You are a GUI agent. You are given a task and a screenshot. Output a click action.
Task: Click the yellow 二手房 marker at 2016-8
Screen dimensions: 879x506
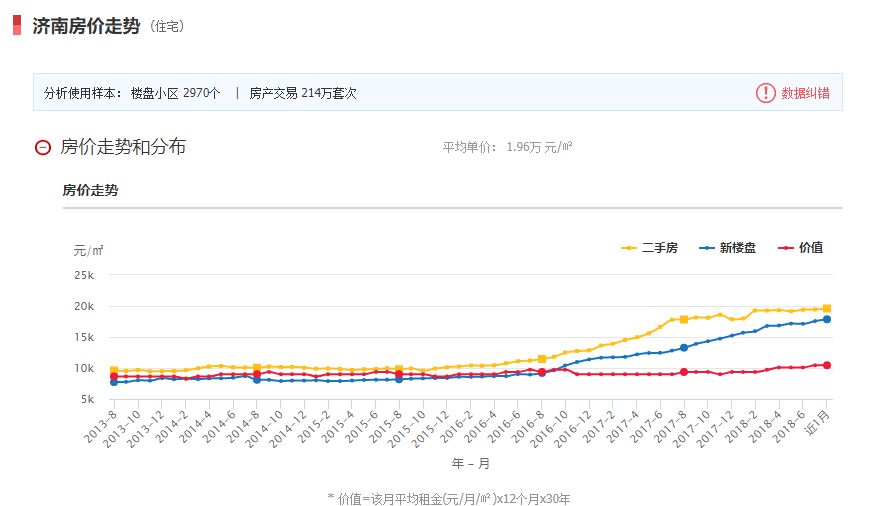tap(542, 359)
